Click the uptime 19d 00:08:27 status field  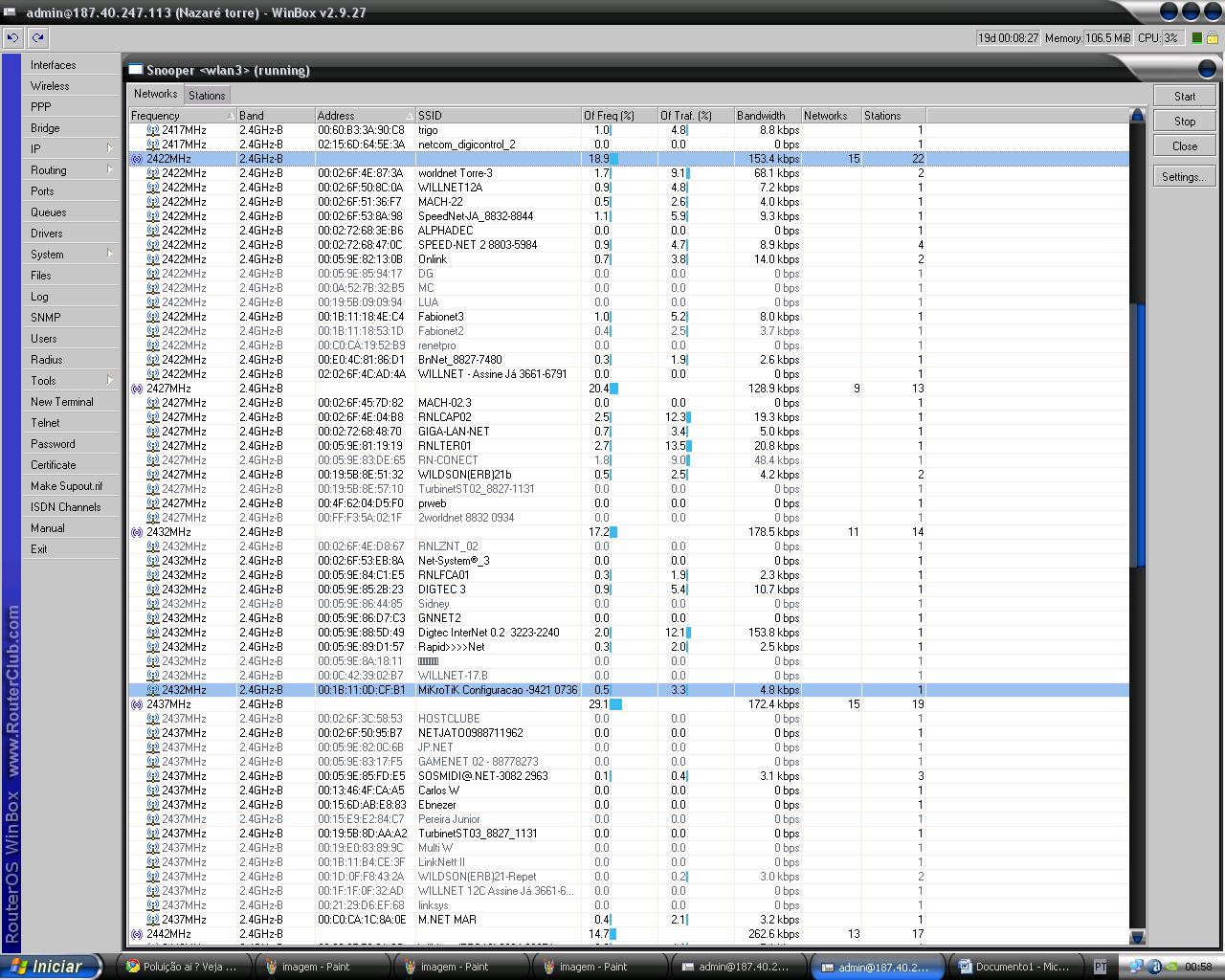click(1008, 38)
